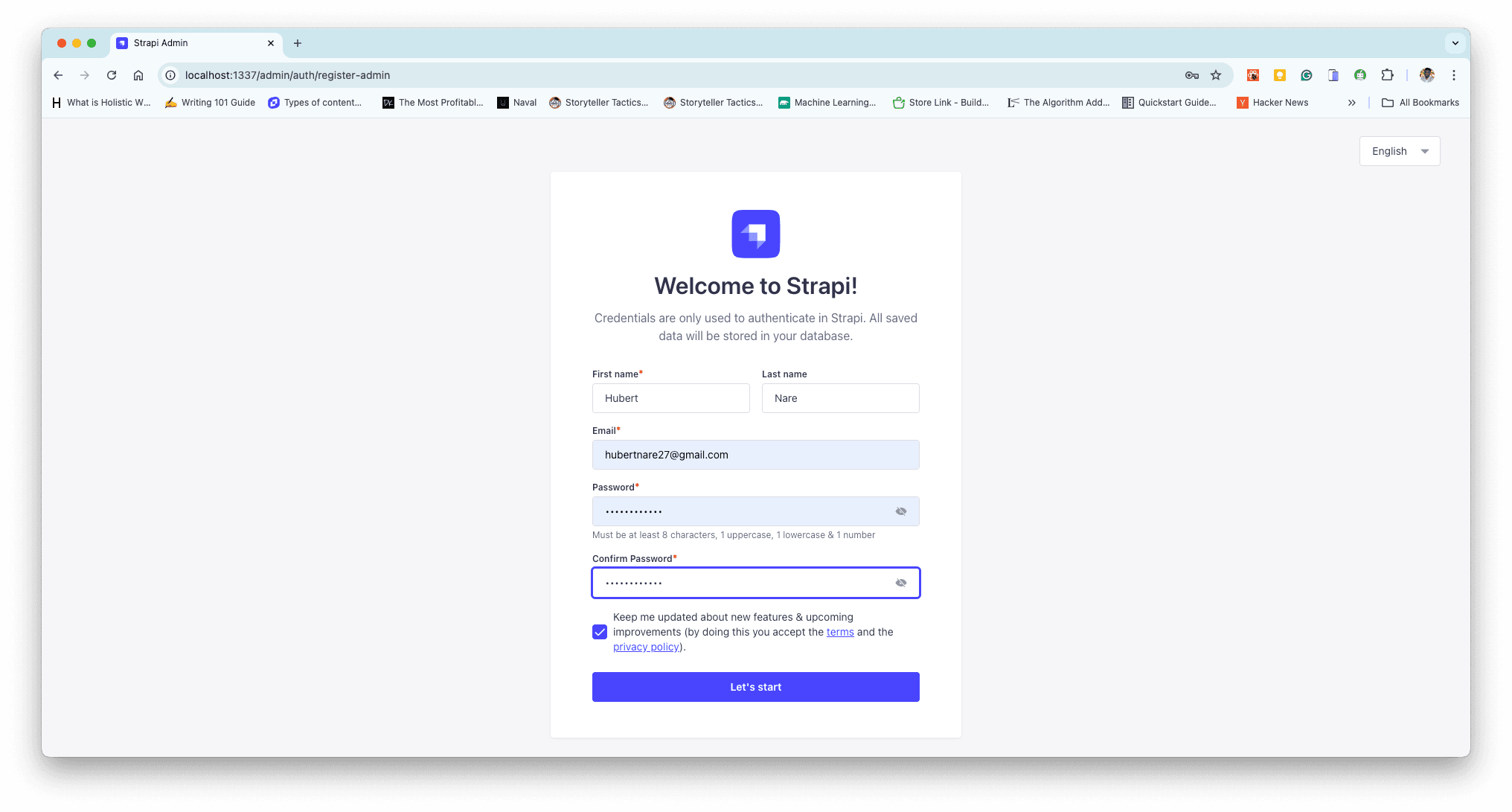Open the Chrome profile avatar

(1427, 75)
